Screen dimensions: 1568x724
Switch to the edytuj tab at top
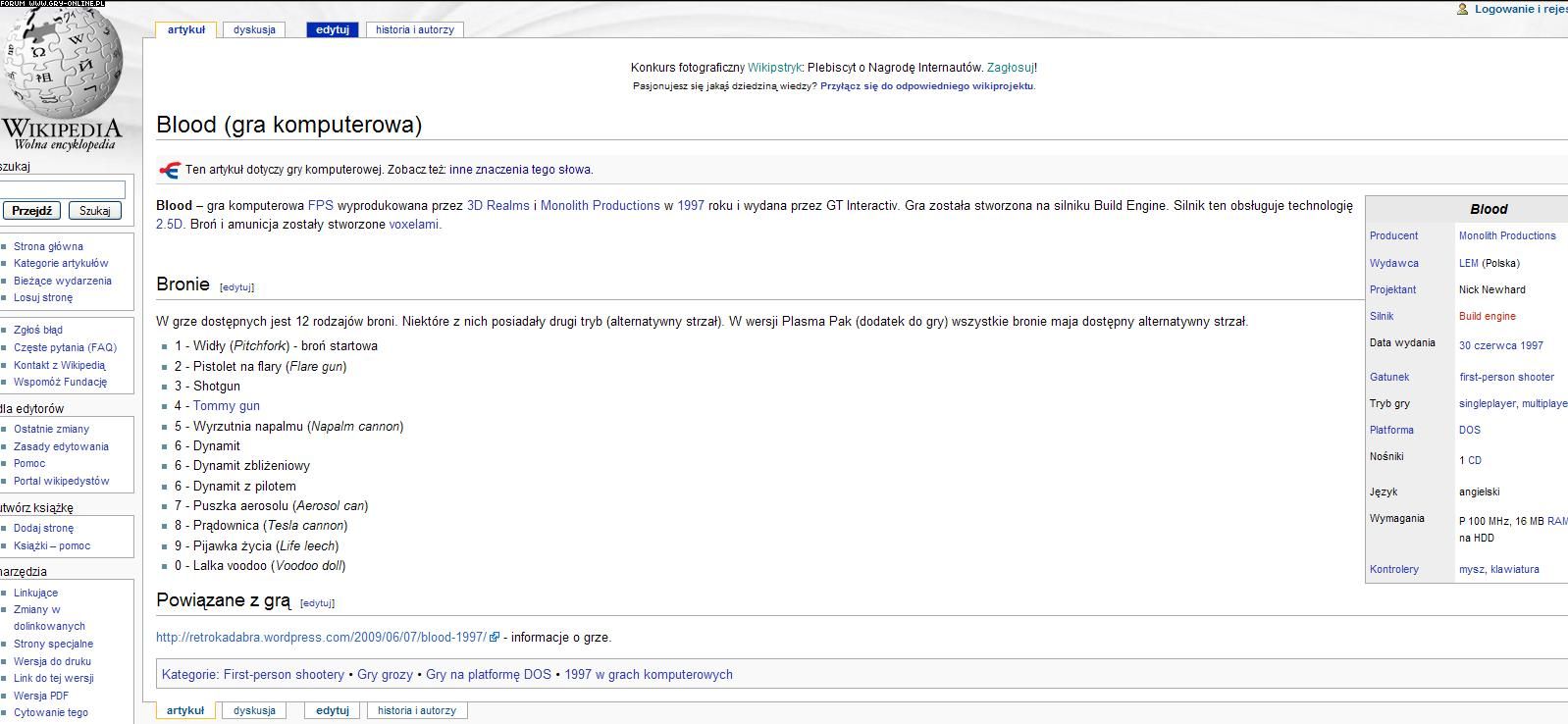pos(333,29)
